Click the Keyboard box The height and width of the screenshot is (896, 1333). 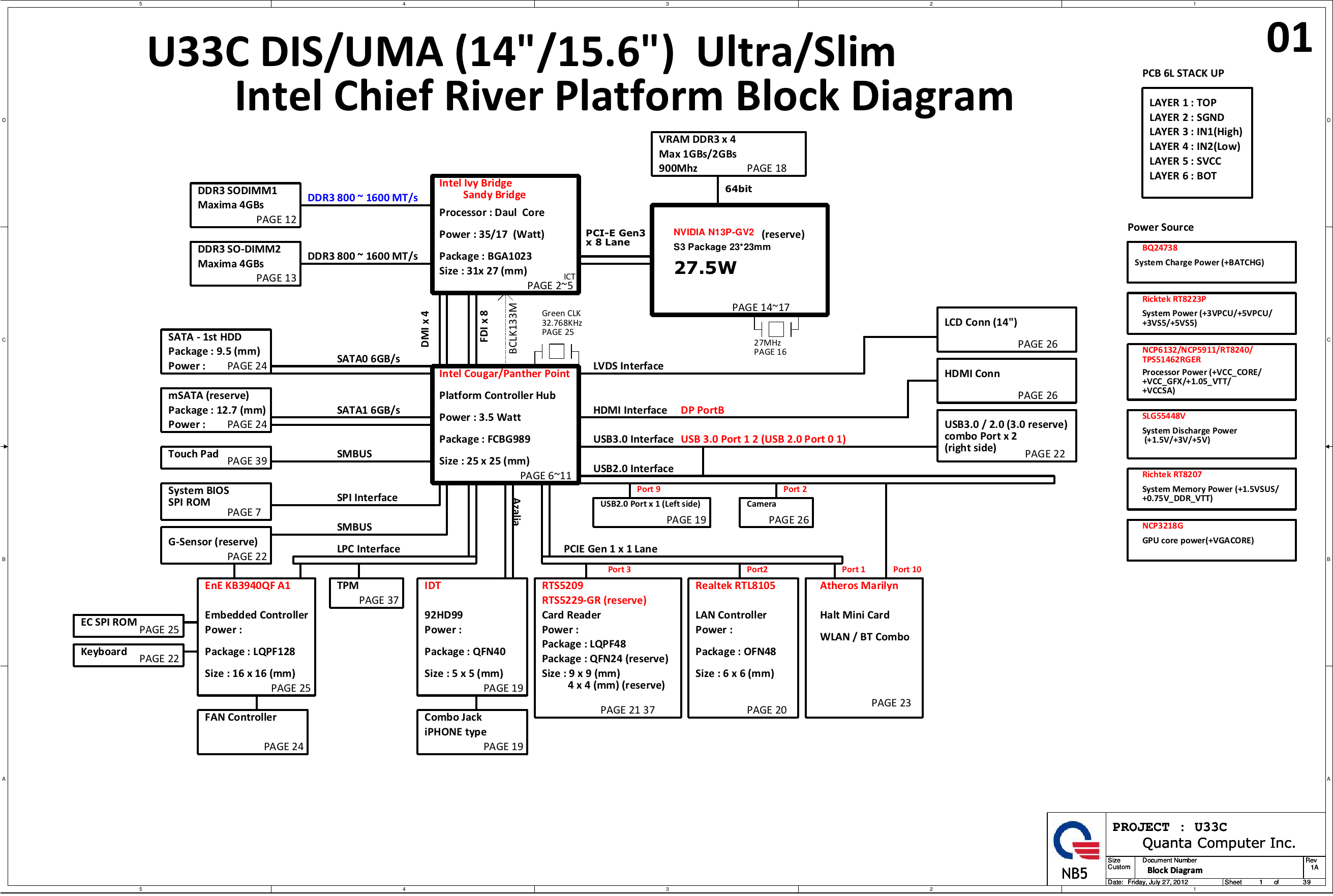[129, 655]
